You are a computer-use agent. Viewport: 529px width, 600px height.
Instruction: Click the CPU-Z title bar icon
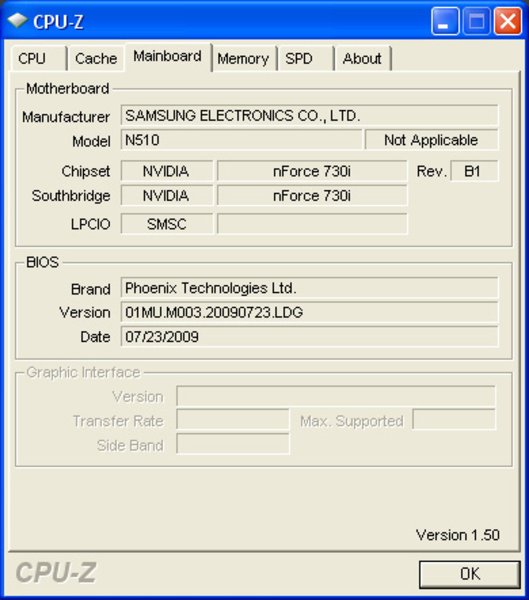point(16,21)
